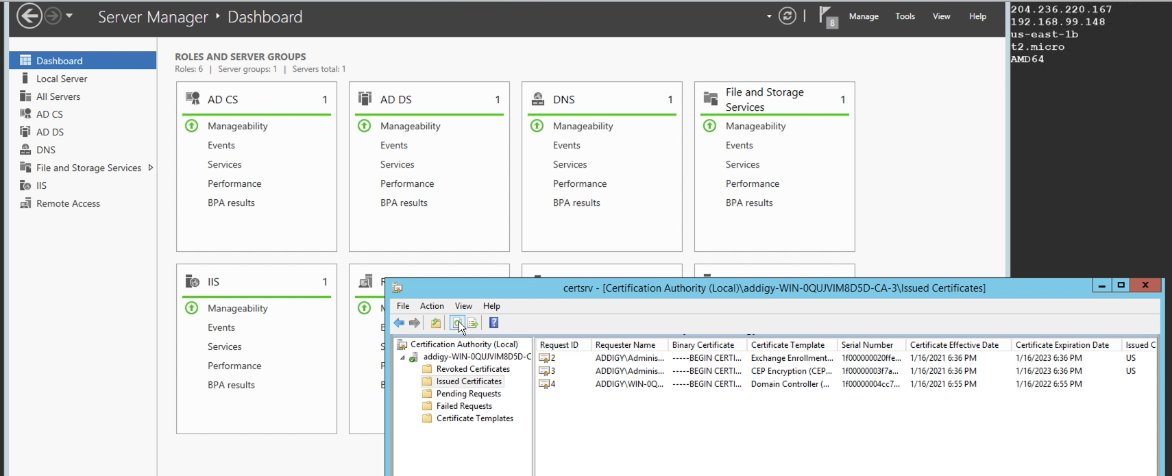Screen dimensions: 1172x476
Task: Click the AD DS tile header icon
Action: pos(366,99)
